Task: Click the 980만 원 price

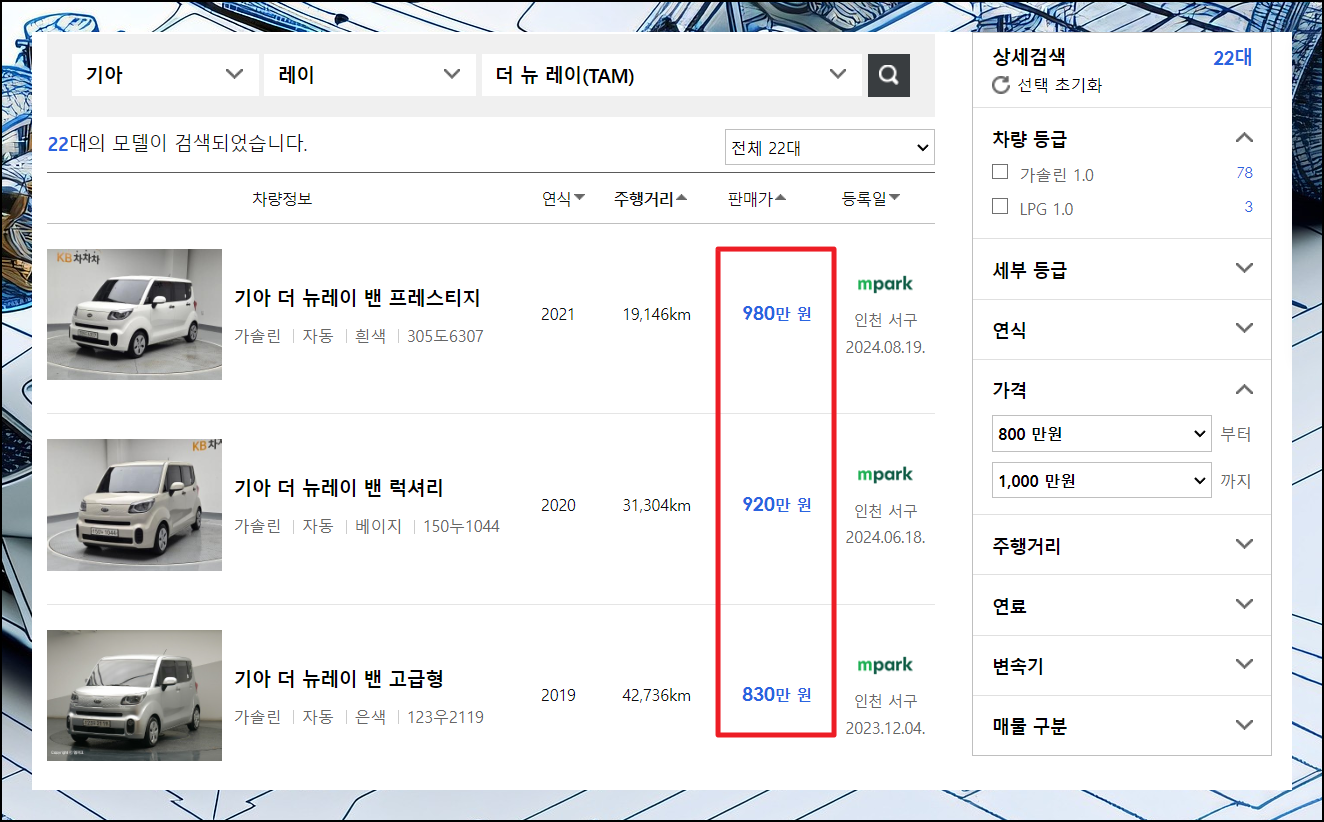Action: coord(777,314)
